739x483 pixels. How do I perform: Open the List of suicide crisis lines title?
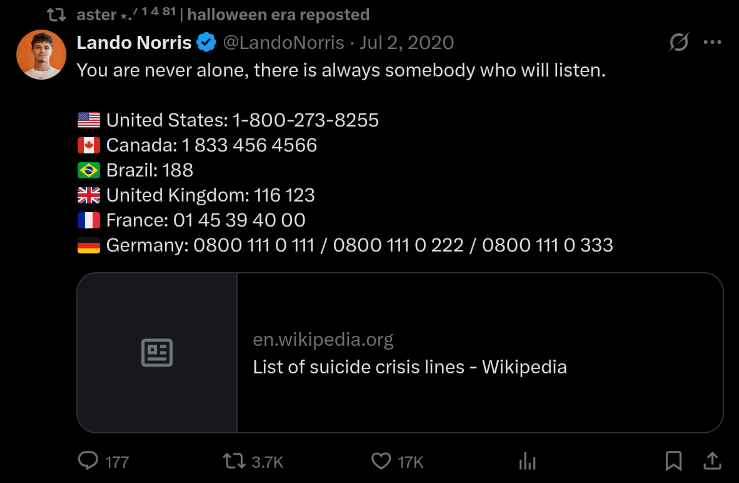(x=410, y=367)
